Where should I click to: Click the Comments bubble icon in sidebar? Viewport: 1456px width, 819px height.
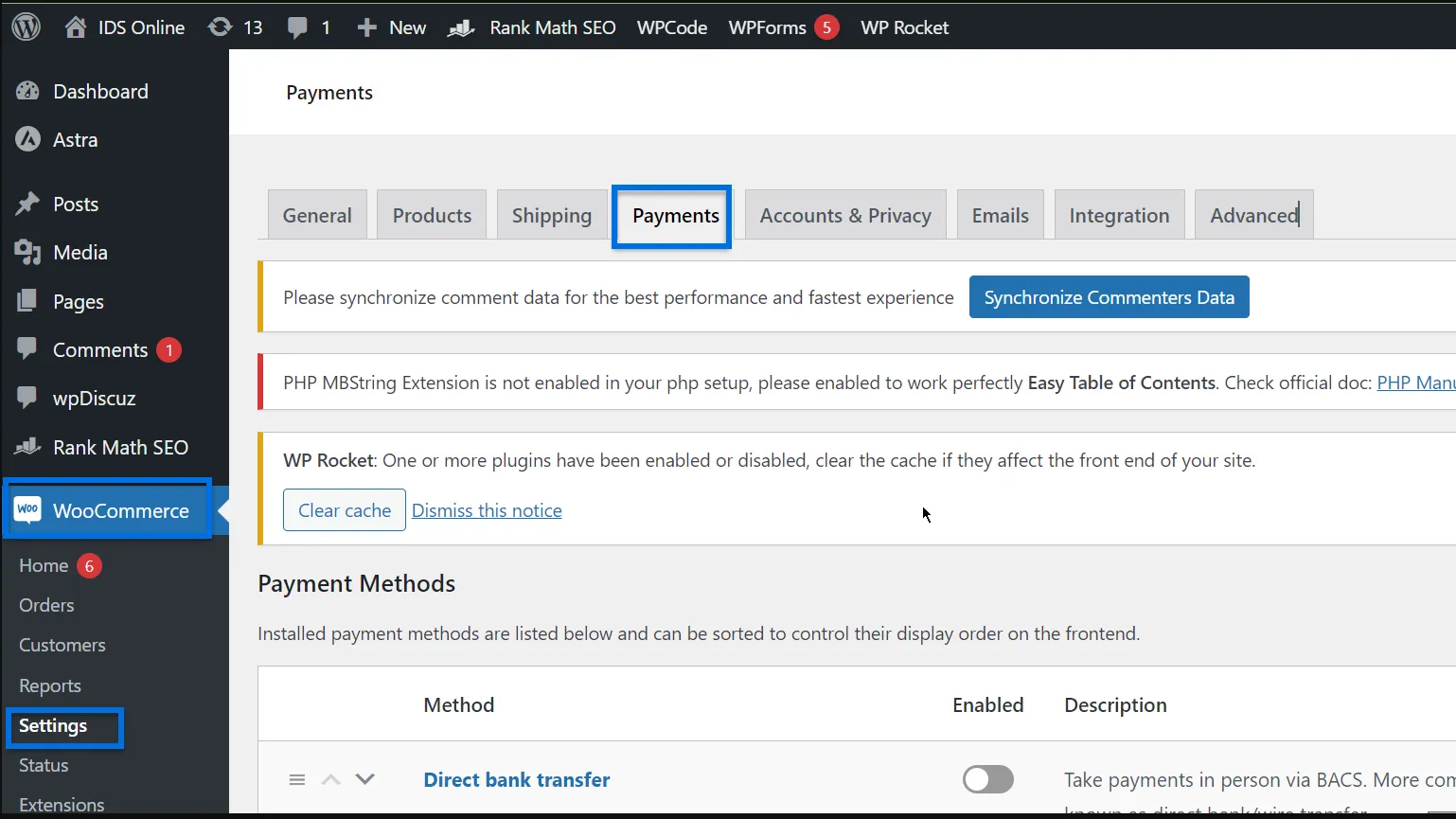pos(27,348)
